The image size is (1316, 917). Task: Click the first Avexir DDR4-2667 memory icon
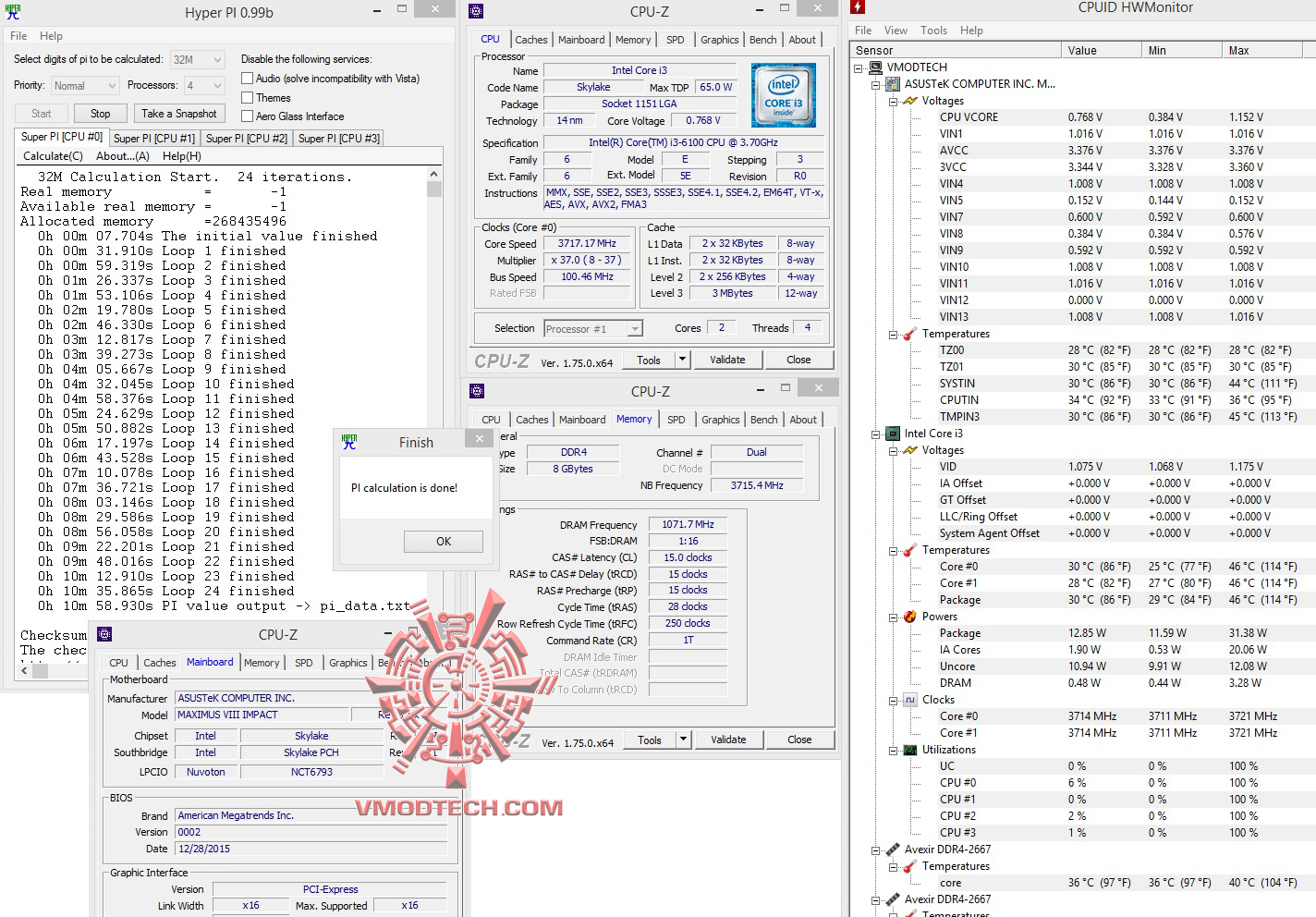click(893, 850)
